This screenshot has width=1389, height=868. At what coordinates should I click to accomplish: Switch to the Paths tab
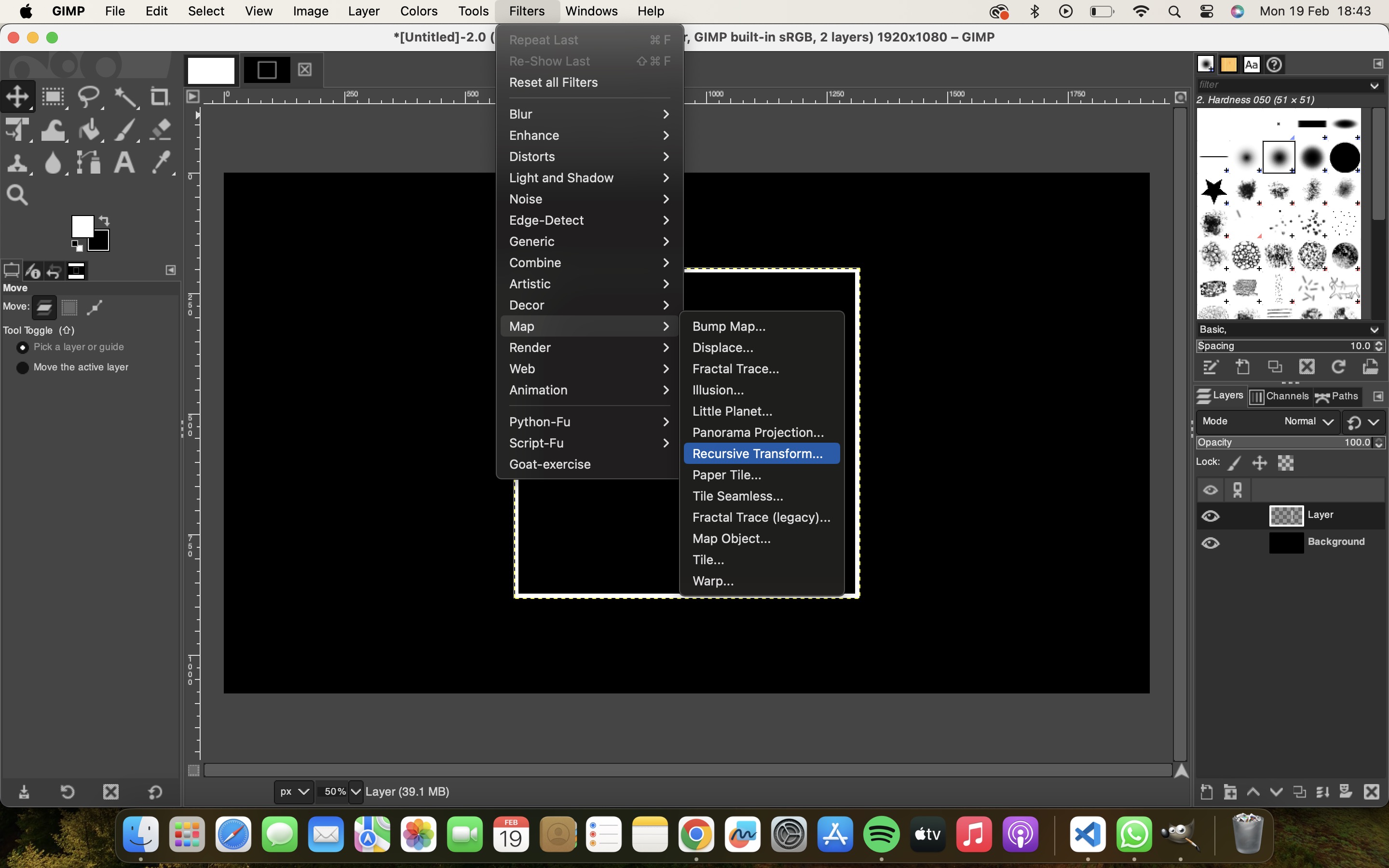(x=1337, y=396)
